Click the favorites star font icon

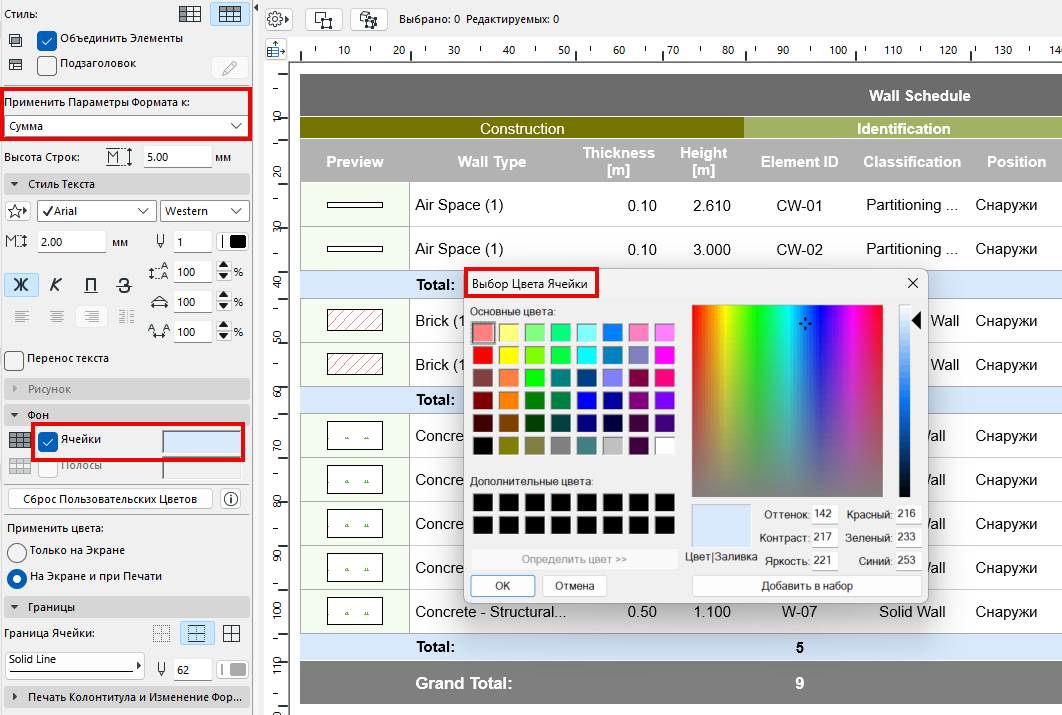coord(18,211)
